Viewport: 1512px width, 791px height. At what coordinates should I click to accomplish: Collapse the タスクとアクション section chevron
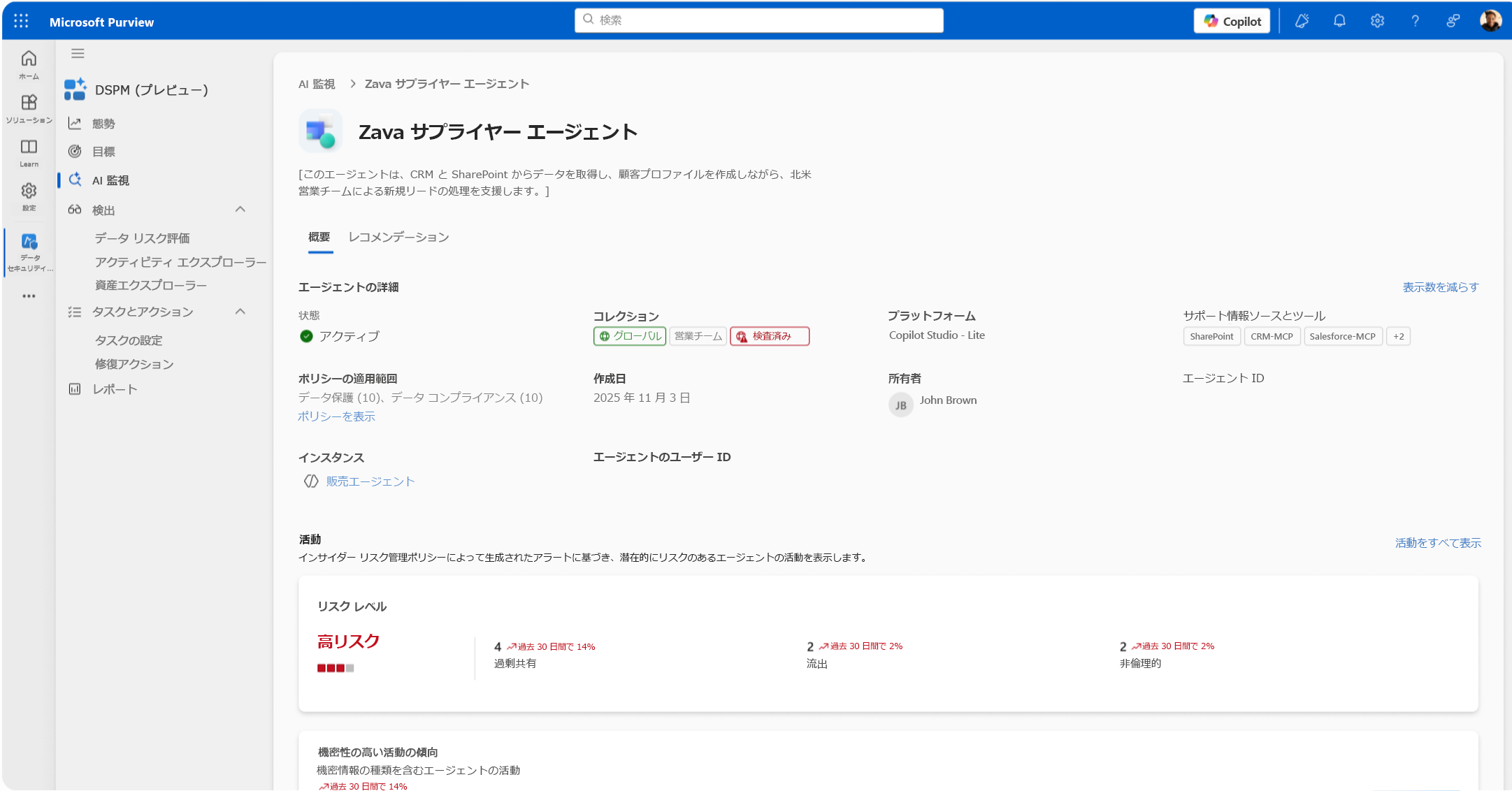point(240,312)
